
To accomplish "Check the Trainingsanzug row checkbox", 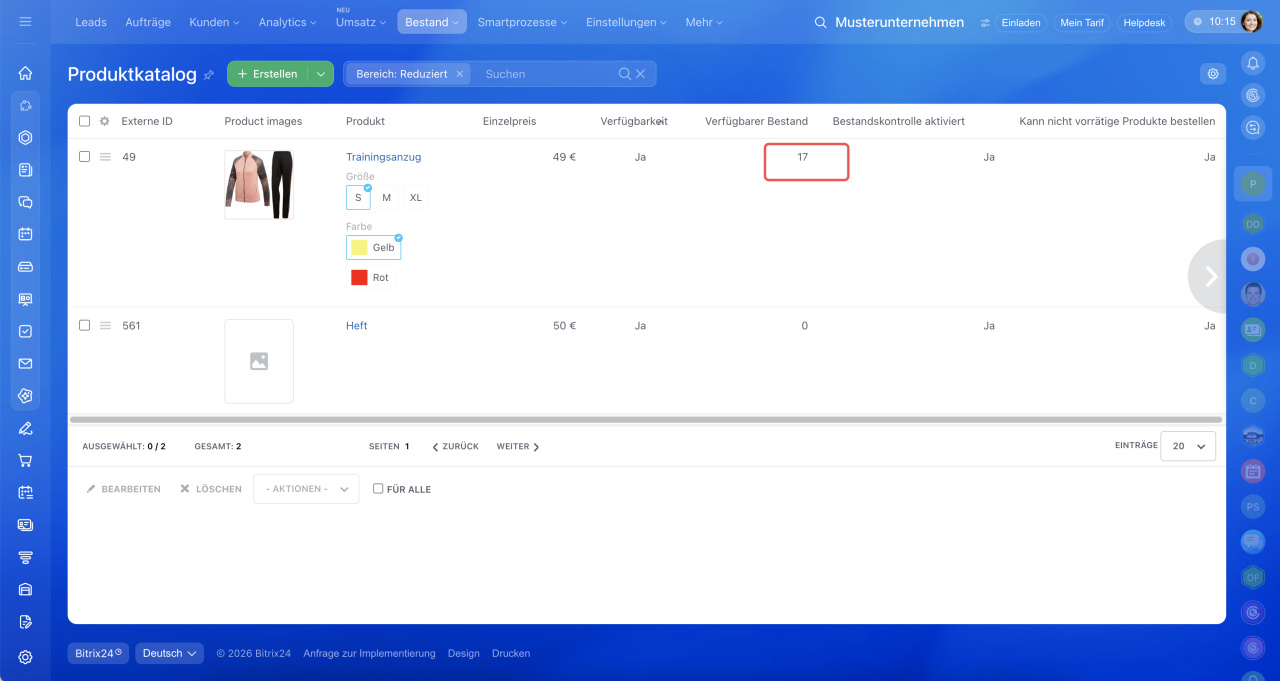I will tap(84, 157).
